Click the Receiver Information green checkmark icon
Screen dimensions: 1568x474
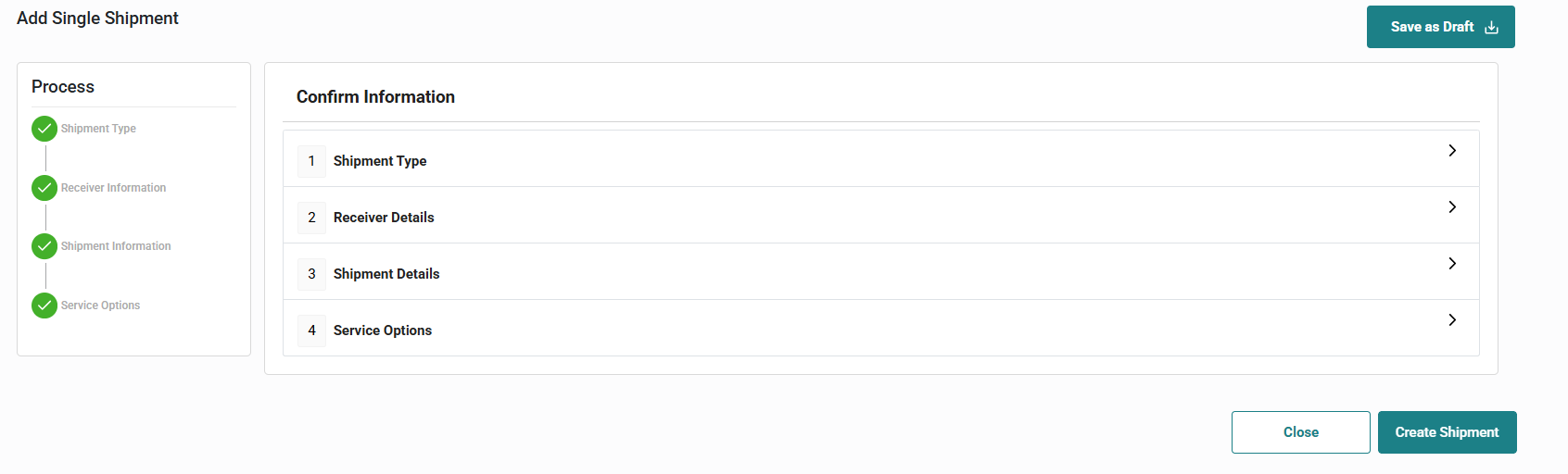(x=44, y=188)
